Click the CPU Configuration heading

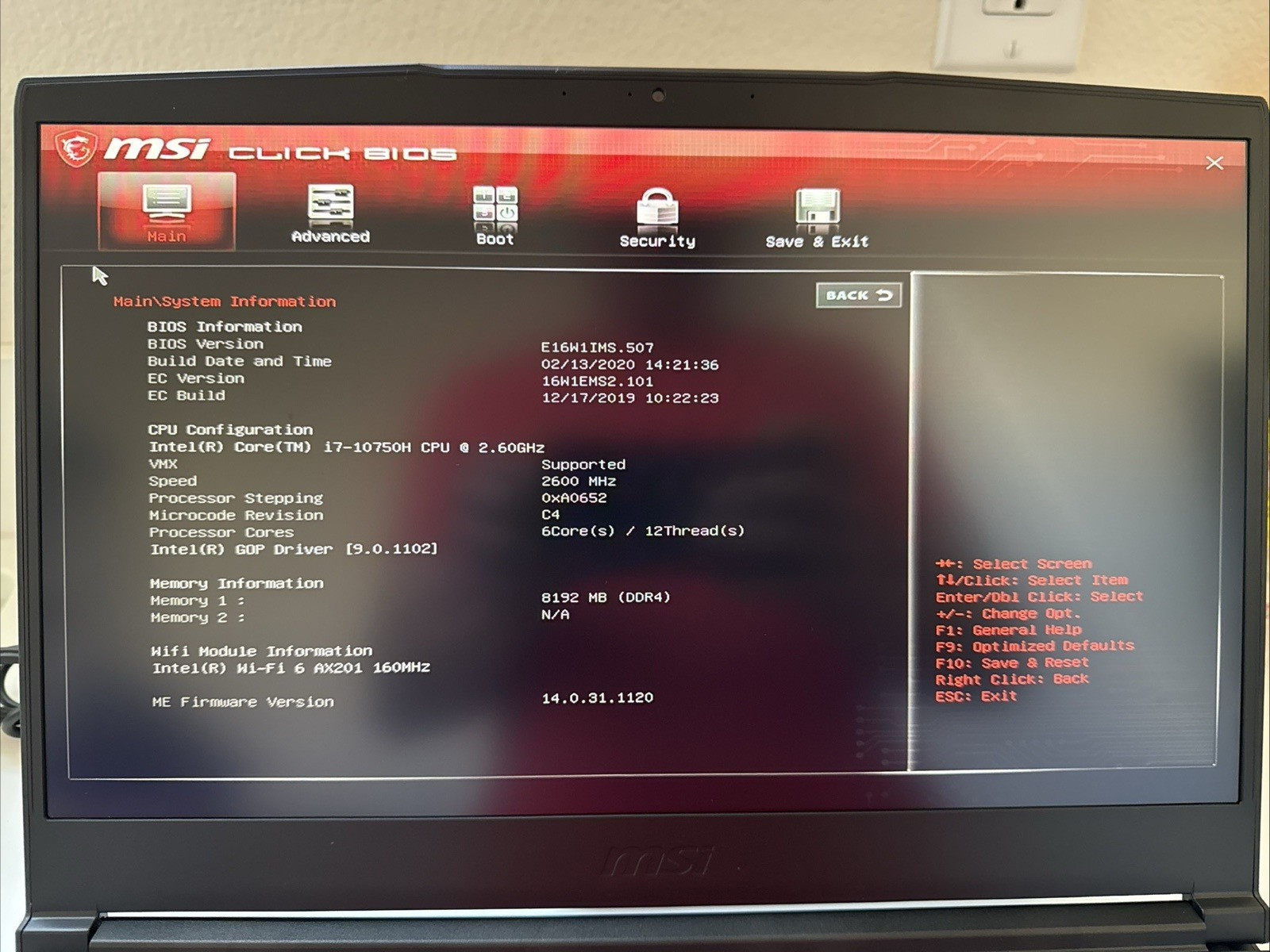coord(230,429)
